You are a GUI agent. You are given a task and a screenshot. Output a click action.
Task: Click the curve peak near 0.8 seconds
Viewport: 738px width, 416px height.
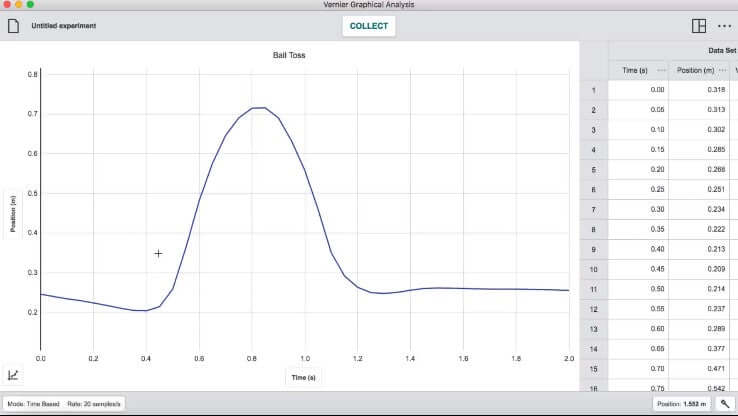coord(257,107)
